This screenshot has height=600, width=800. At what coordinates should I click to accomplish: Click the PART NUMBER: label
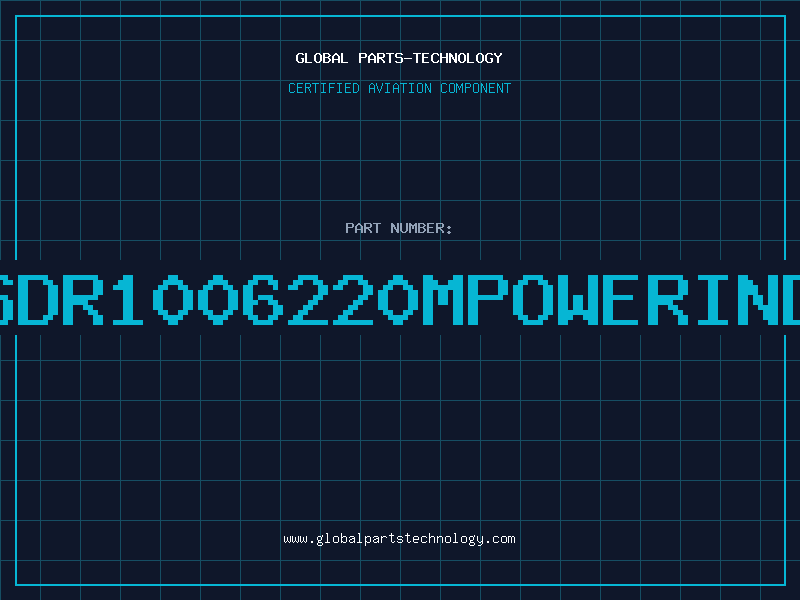pyautogui.click(x=399, y=228)
